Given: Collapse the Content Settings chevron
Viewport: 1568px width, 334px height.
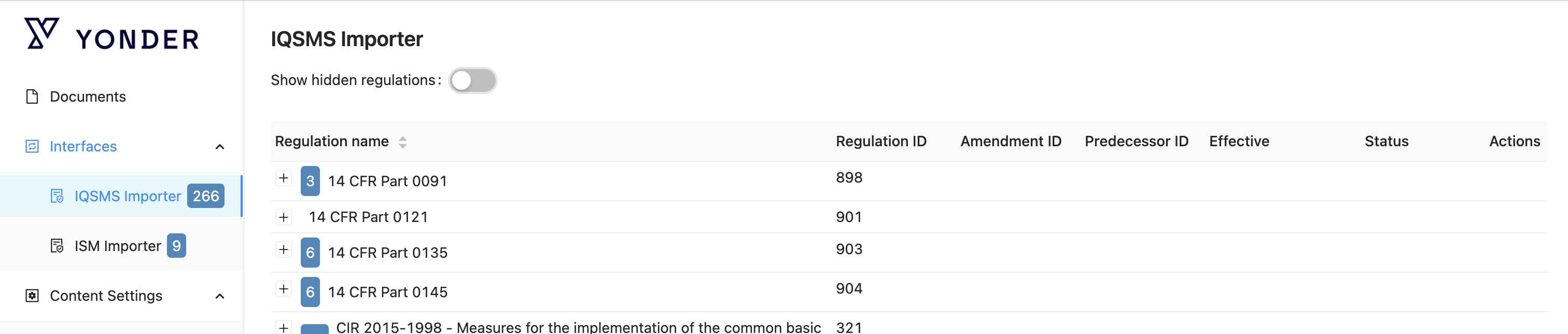Looking at the screenshot, I should coord(220,296).
